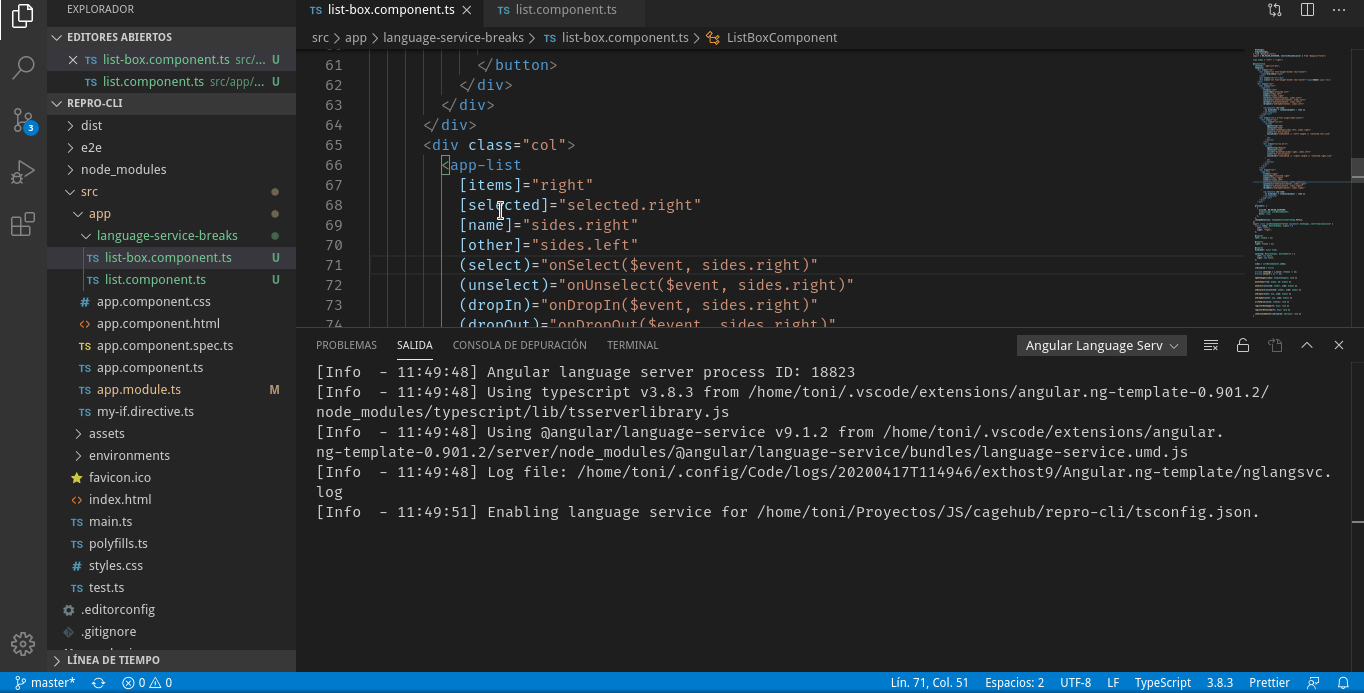Collapse the EDITORES ABIERTOS section
Screen dimensions: 1364x693
[x=171, y=37]
